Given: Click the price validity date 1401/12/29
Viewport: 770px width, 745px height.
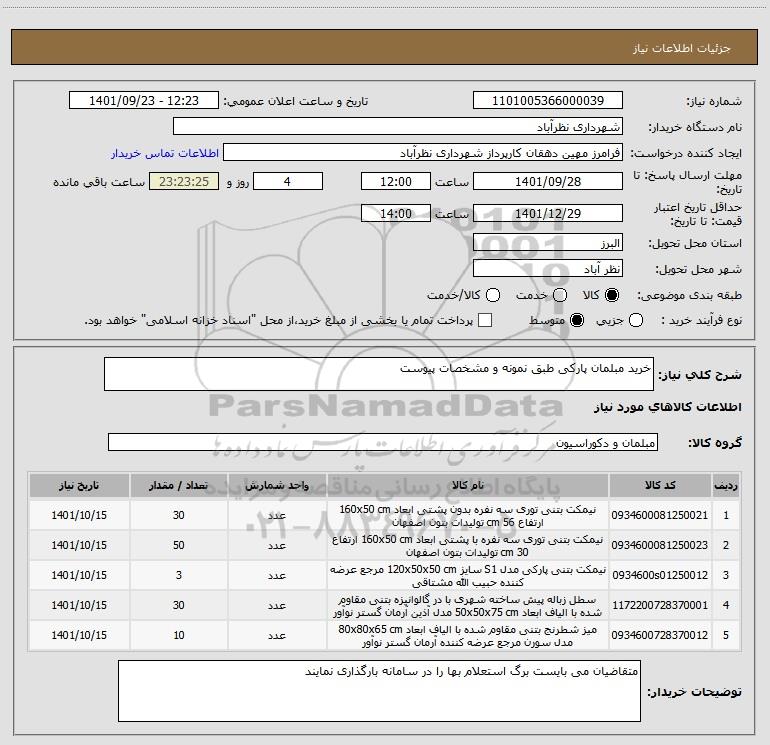Looking at the screenshot, I should 548,213.
